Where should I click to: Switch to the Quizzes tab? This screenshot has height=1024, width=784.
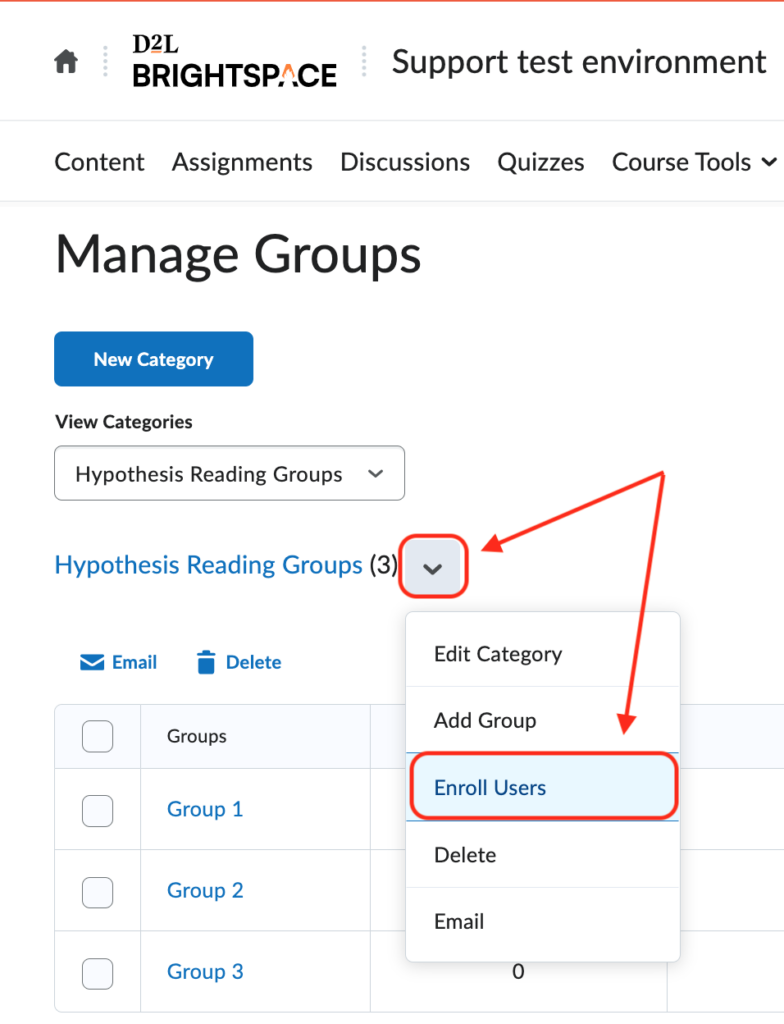[x=540, y=161]
